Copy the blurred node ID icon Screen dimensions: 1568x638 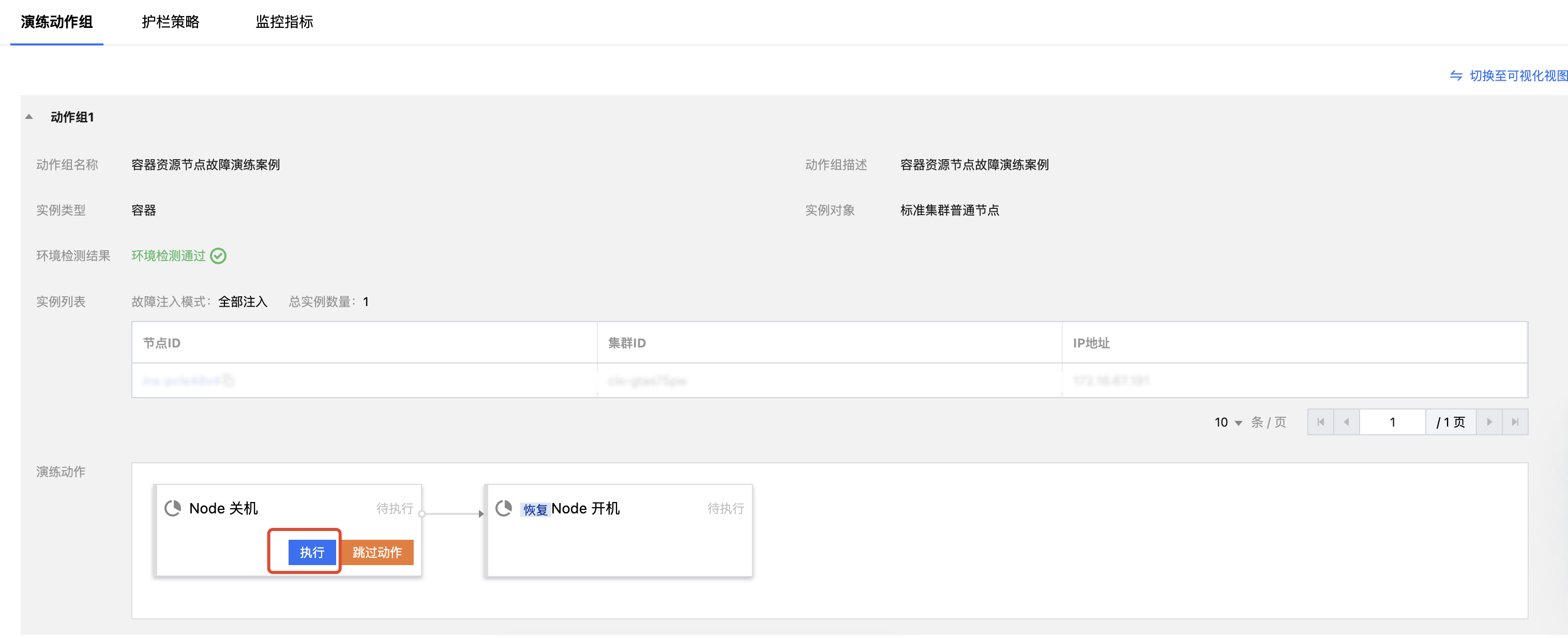click(229, 381)
